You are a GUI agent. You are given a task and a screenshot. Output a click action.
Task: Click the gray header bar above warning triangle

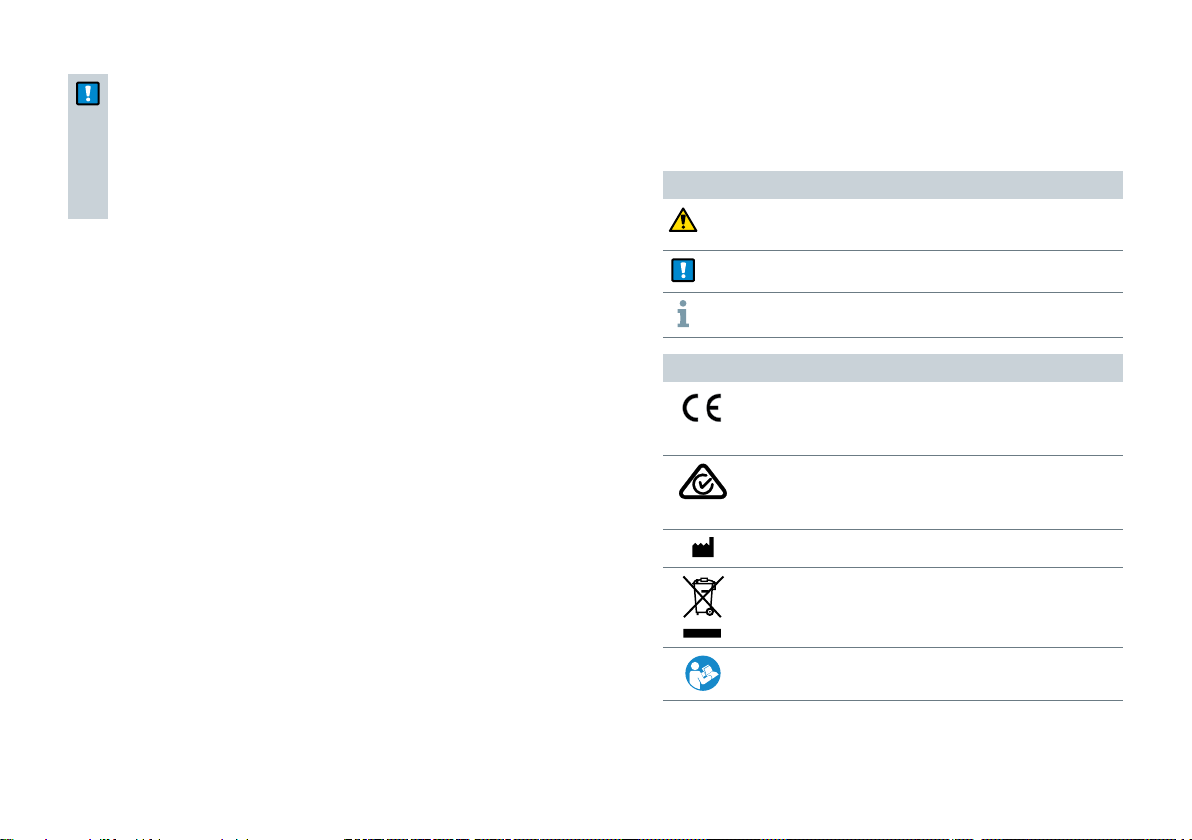click(x=892, y=185)
